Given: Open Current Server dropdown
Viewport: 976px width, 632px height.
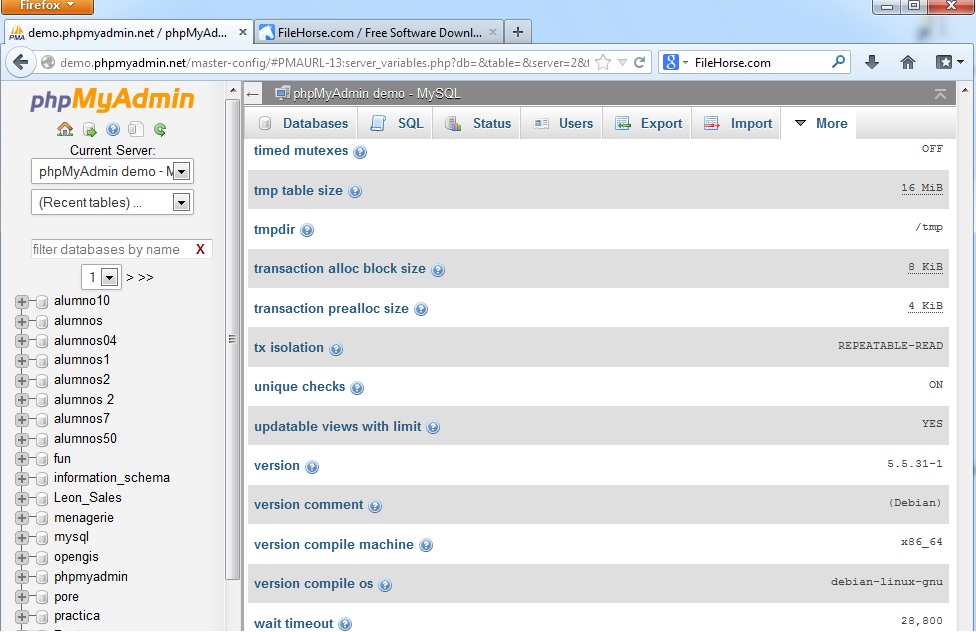Looking at the screenshot, I should [x=112, y=171].
